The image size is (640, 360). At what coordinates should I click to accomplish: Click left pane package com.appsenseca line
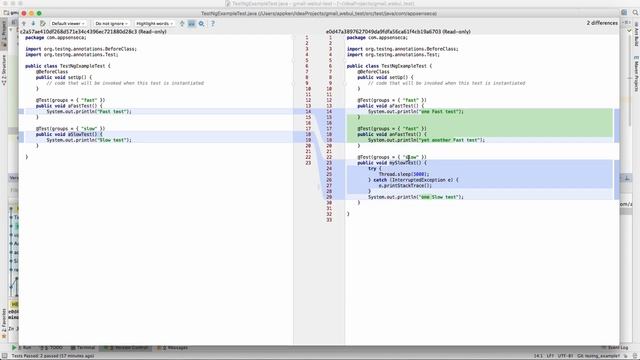click(56, 38)
